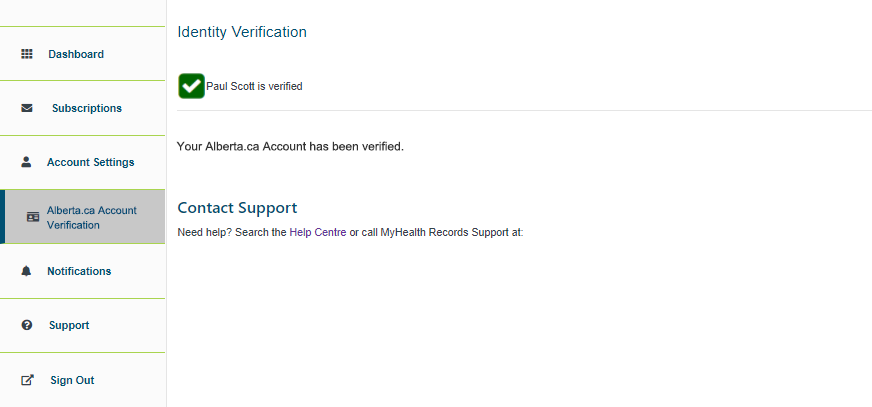The image size is (872, 407).
Task: Go to Subscriptions in sidebar
Action: click(x=87, y=108)
